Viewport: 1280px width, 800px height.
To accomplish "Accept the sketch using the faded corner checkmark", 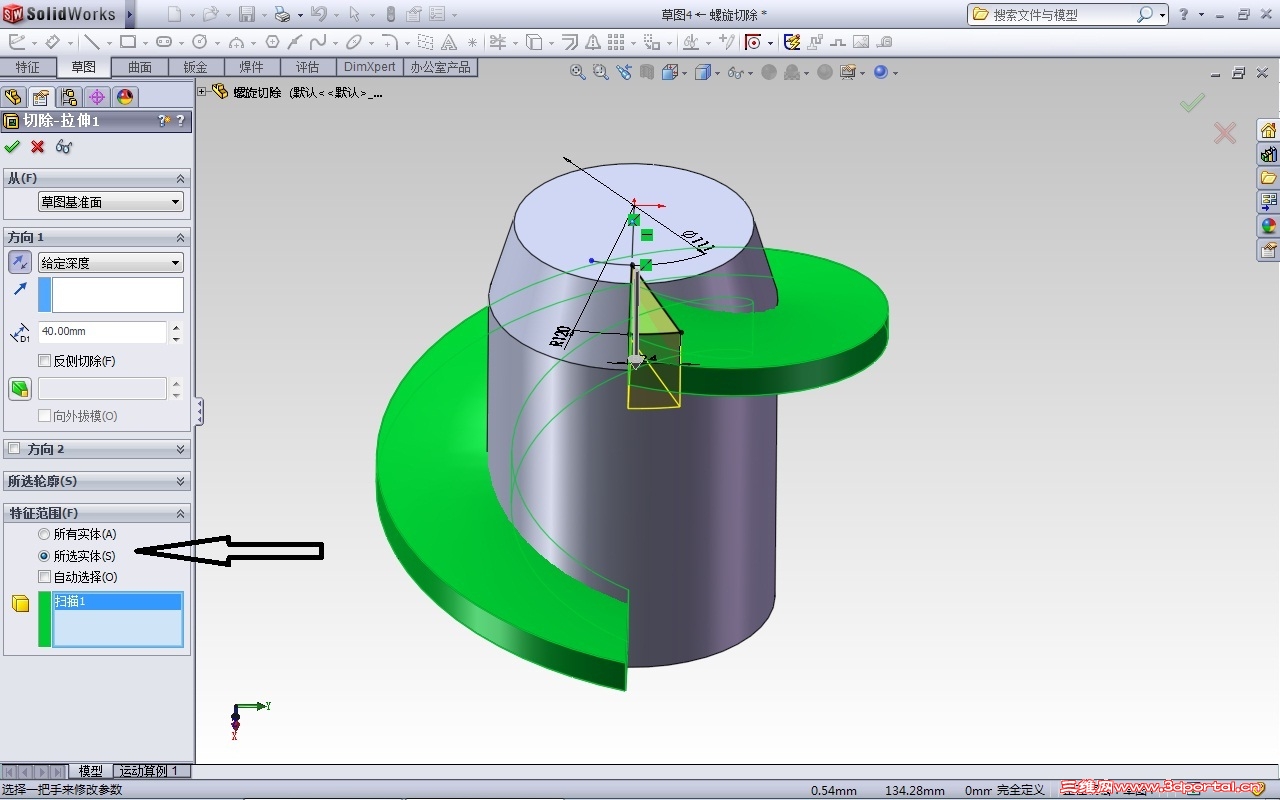I will 1192,102.
